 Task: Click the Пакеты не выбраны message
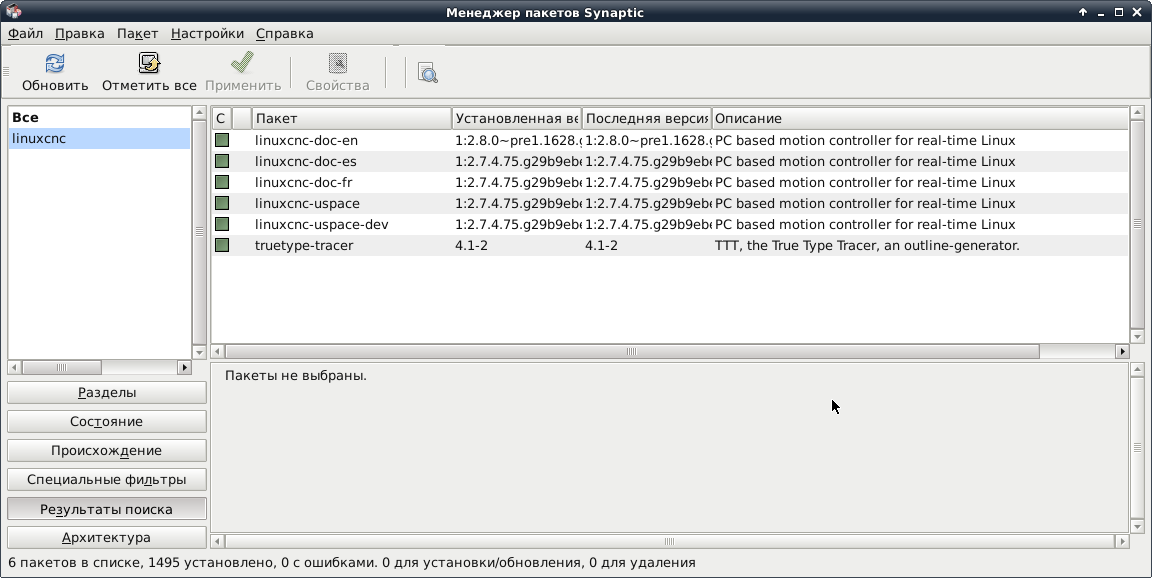295,375
